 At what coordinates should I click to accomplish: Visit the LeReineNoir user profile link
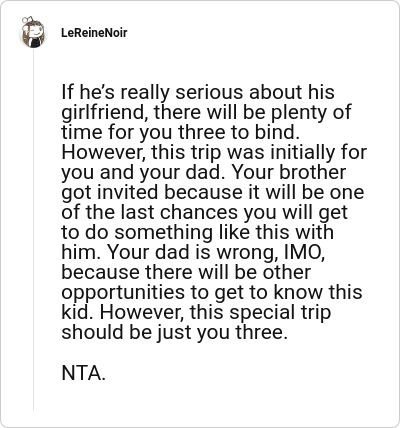click(94, 33)
